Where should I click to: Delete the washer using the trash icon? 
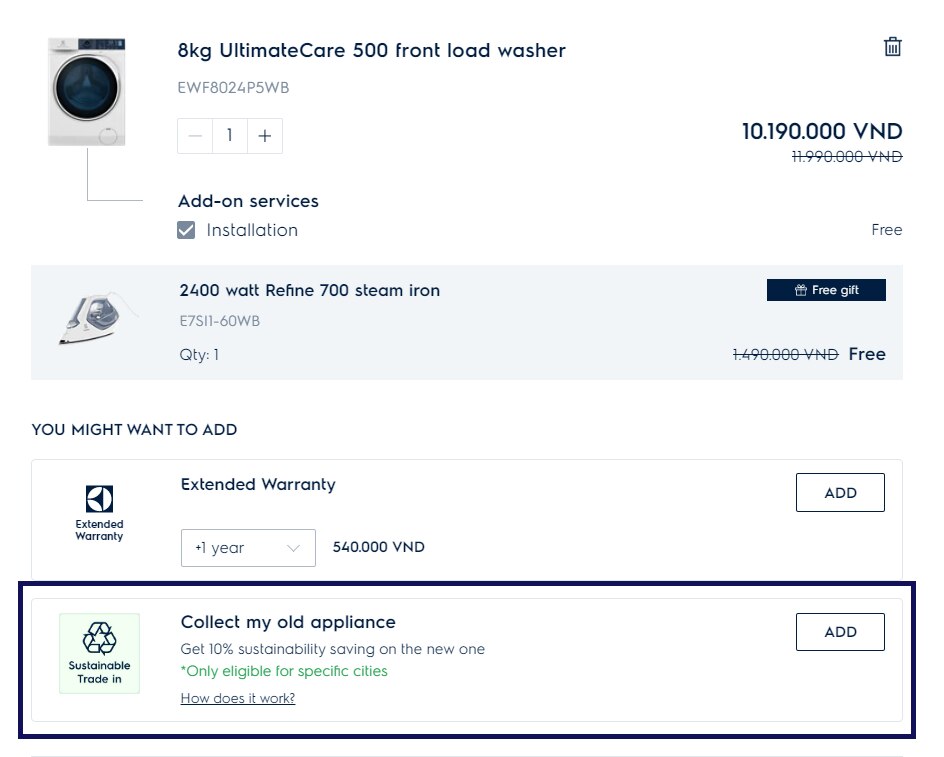tap(892, 47)
